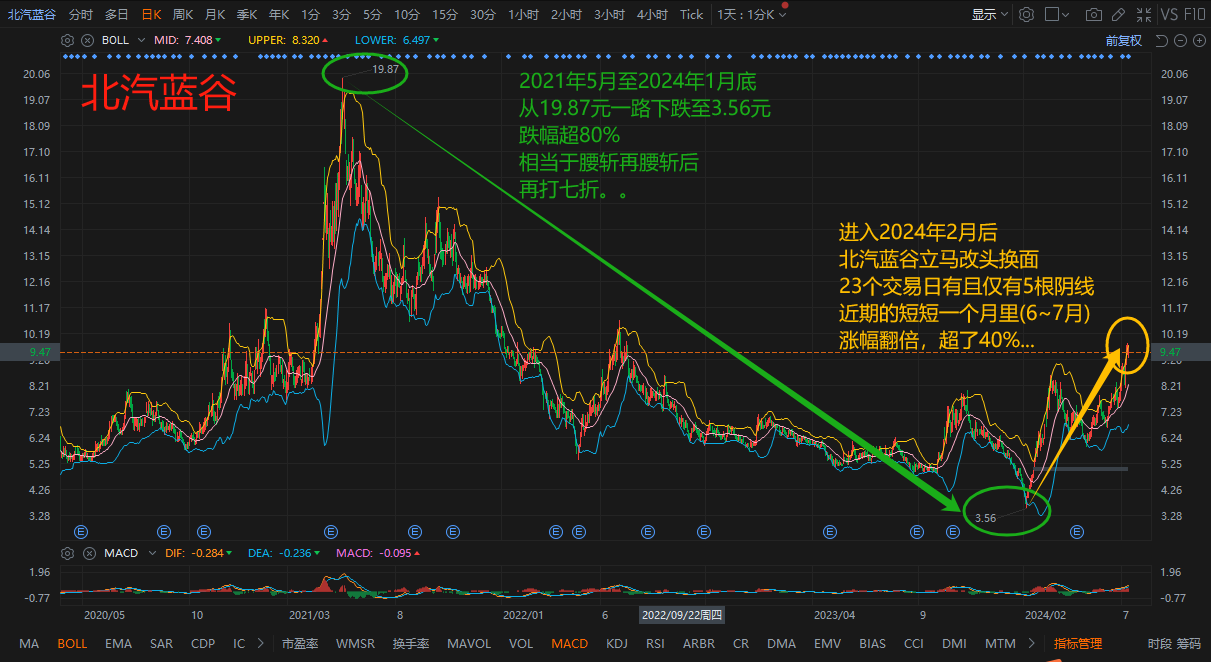Open chart settings gear in top toolbar

click(x=1026, y=15)
